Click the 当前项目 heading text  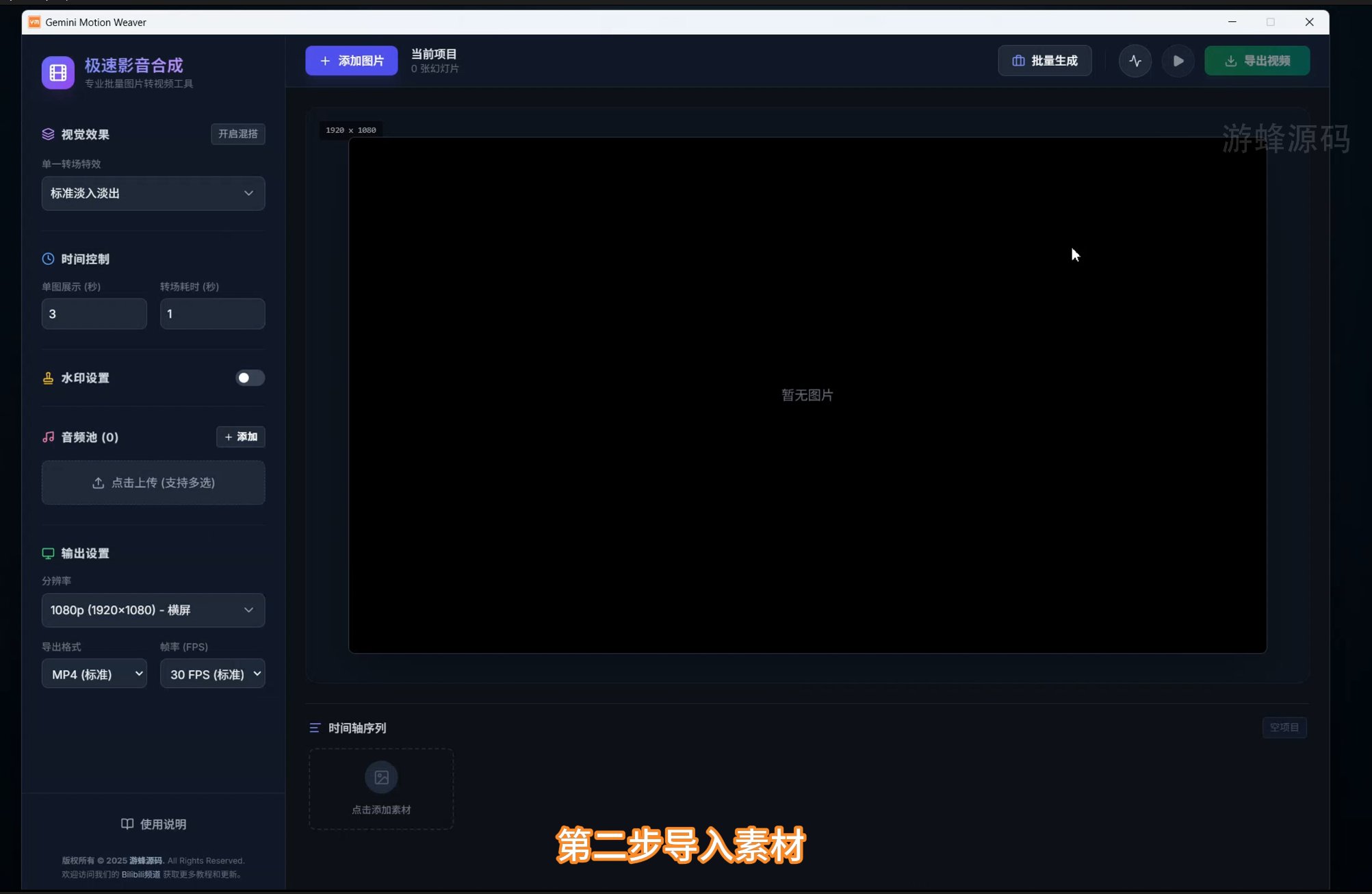pyautogui.click(x=434, y=53)
